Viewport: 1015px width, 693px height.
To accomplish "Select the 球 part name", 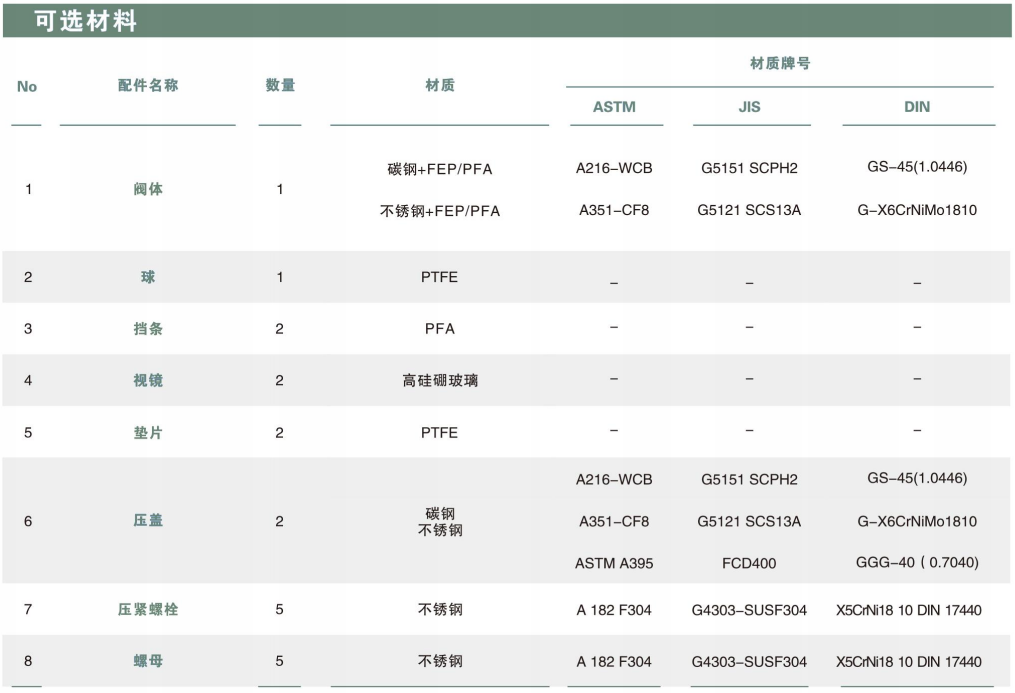I will point(148,277).
